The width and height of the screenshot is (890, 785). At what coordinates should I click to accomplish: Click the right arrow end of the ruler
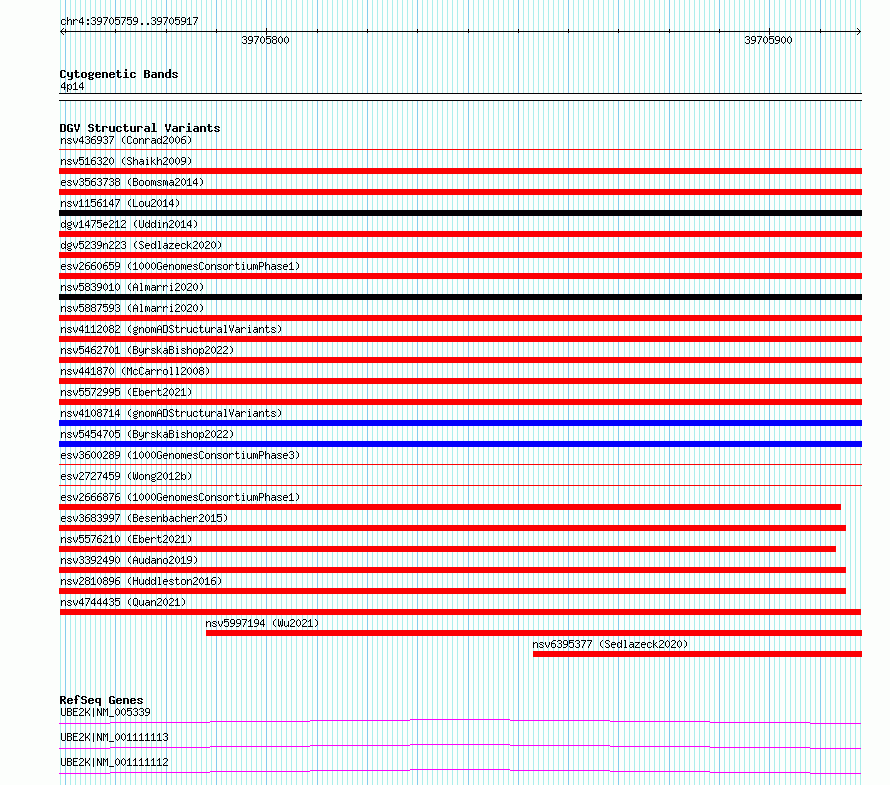(859, 32)
